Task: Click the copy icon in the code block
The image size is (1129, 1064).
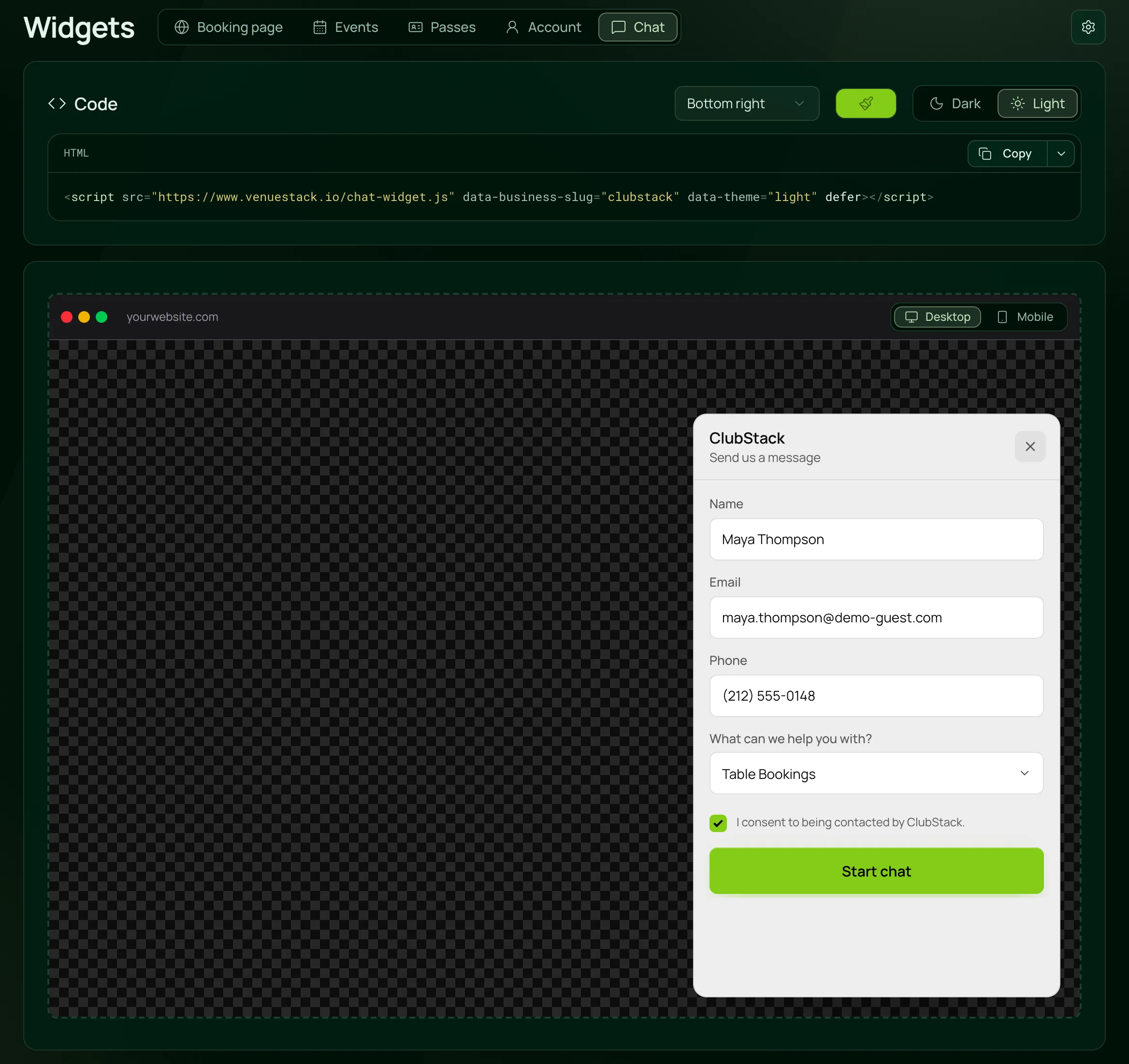Action: (985, 154)
